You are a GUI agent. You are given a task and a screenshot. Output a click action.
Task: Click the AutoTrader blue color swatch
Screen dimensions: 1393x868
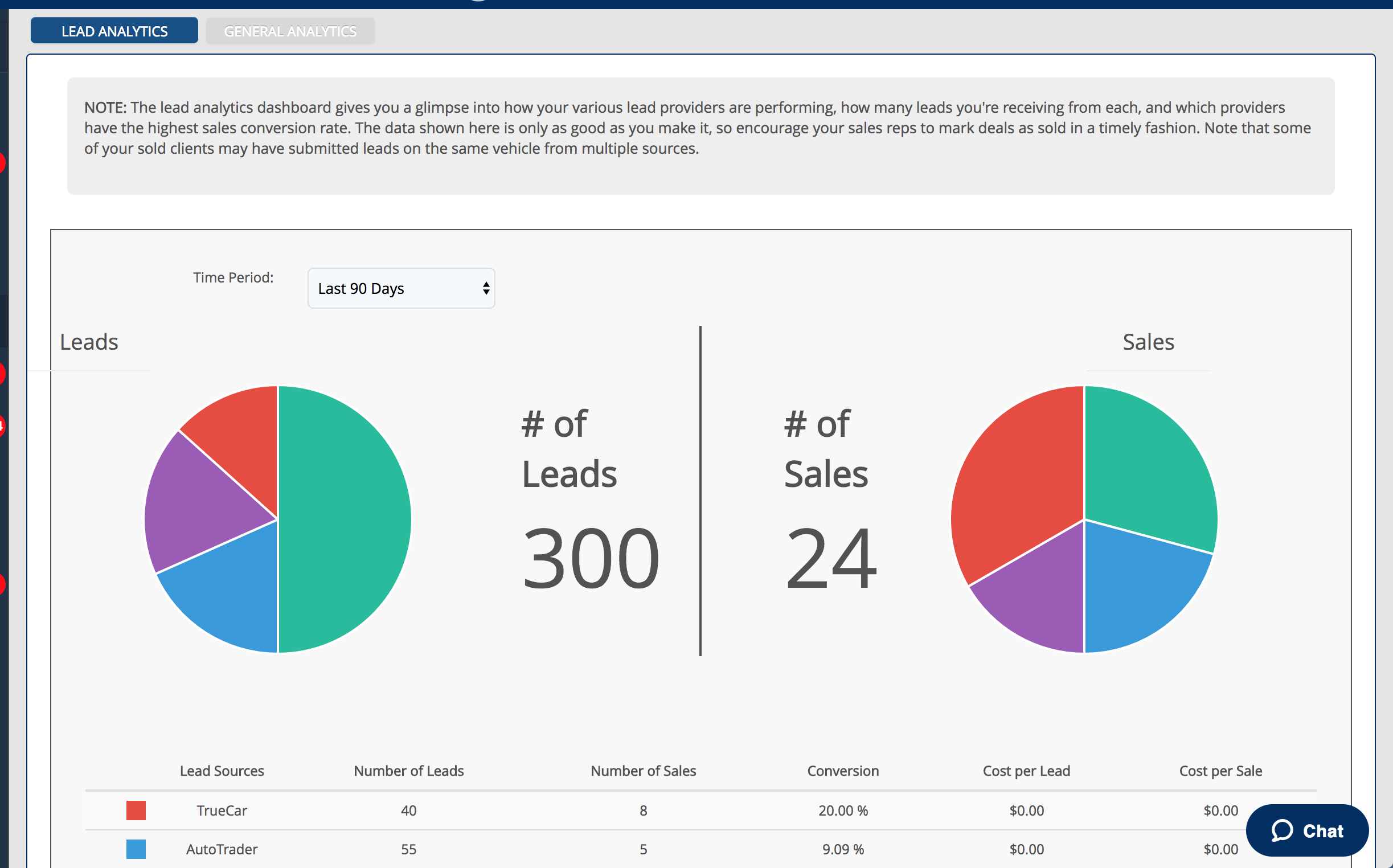click(136, 849)
